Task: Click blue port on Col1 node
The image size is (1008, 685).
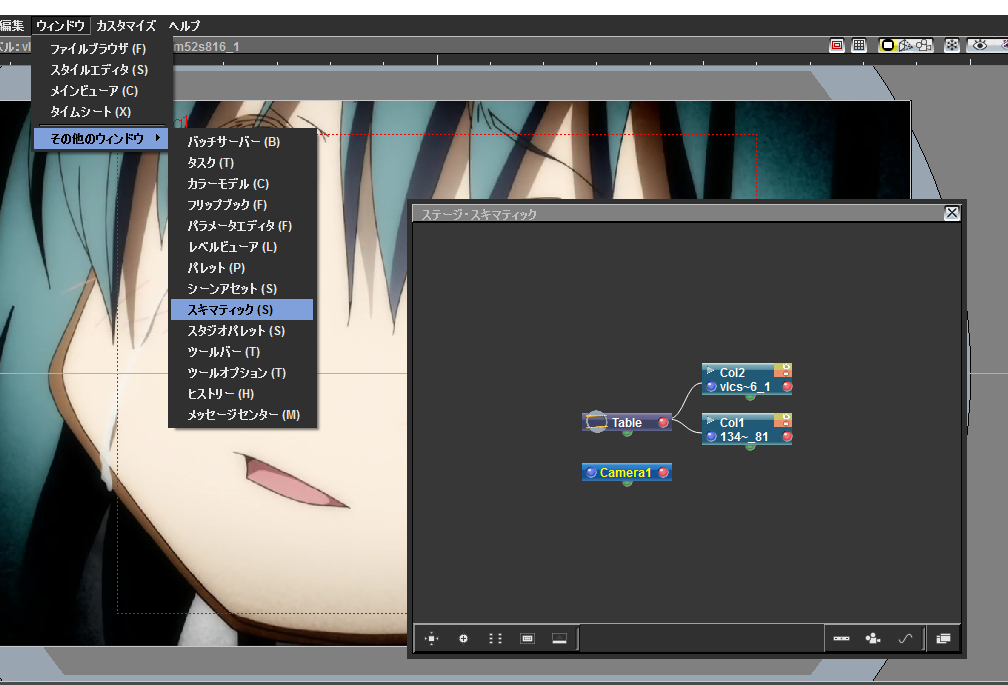Action: click(x=711, y=437)
